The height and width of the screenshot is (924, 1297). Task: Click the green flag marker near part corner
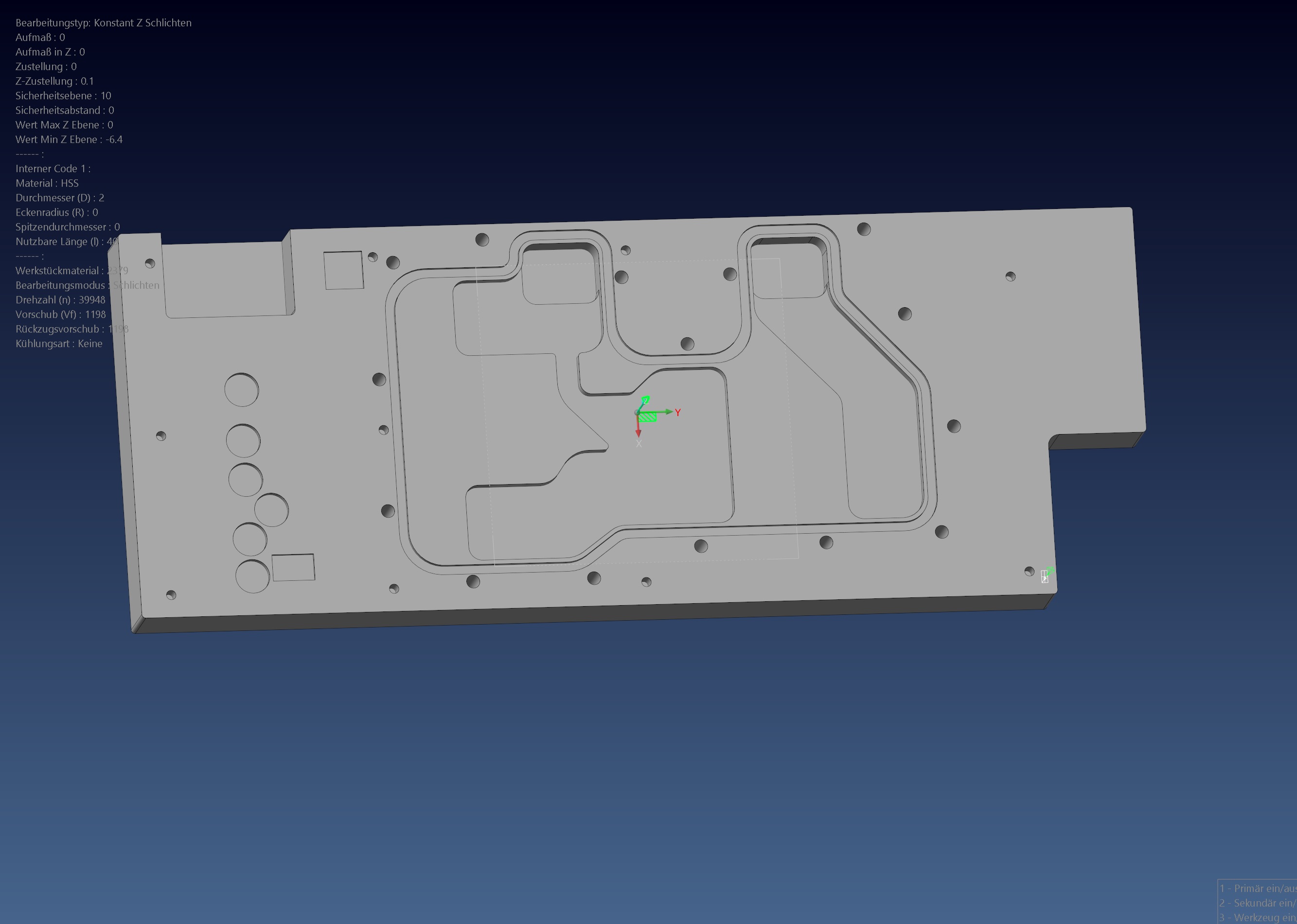1050,570
